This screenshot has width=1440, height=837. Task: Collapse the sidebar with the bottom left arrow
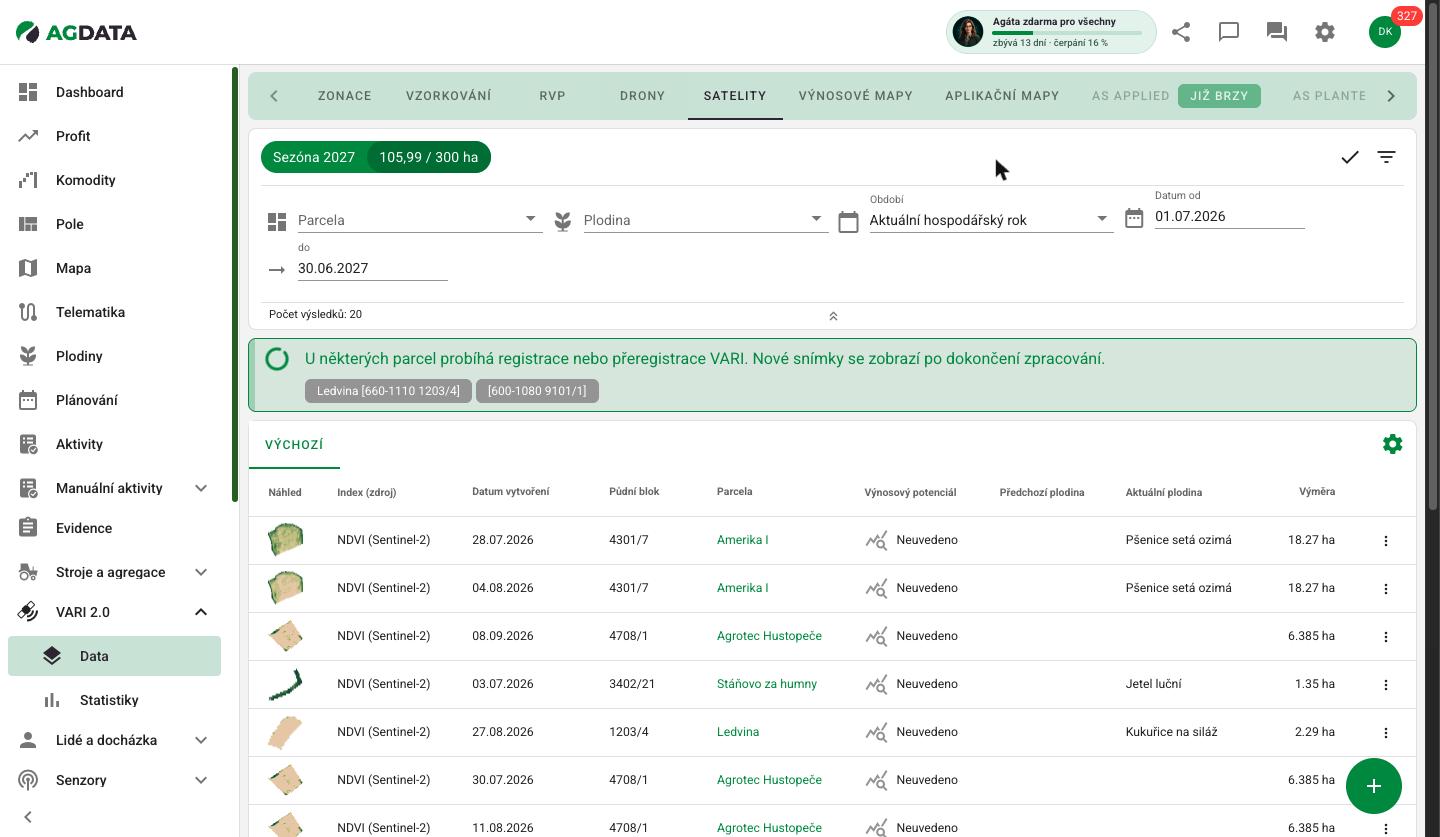point(28,817)
